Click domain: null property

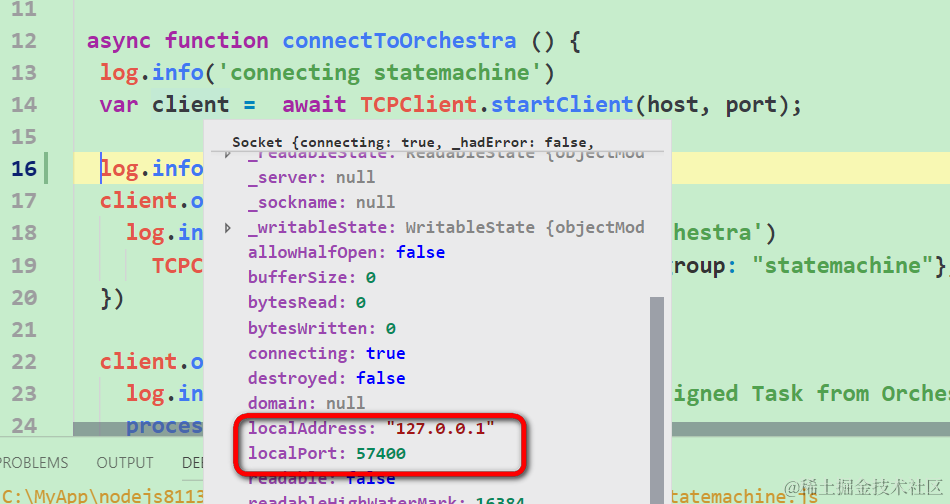pyautogui.click(x=307, y=403)
